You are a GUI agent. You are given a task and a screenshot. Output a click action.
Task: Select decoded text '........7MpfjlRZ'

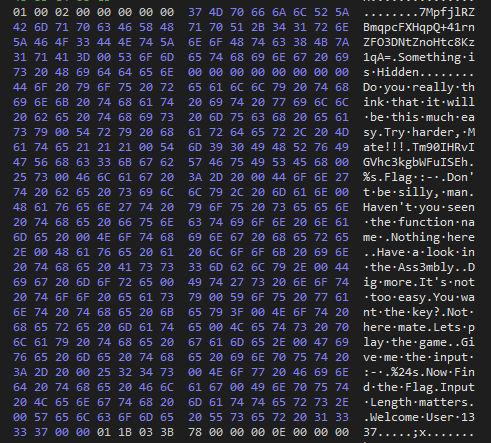tap(419, 12)
